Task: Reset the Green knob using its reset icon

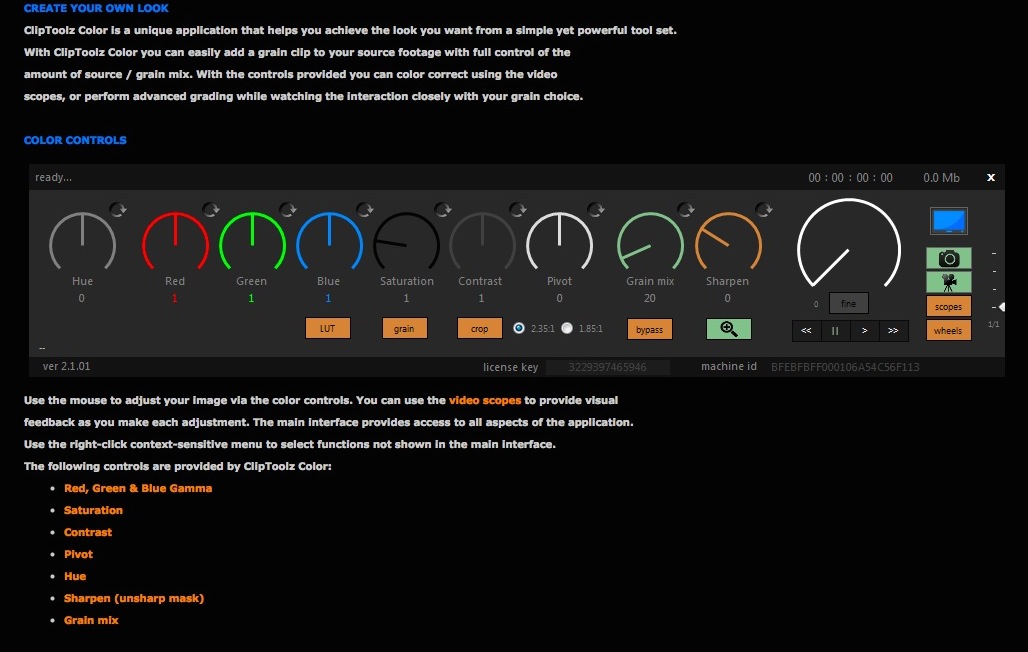Action: click(288, 209)
